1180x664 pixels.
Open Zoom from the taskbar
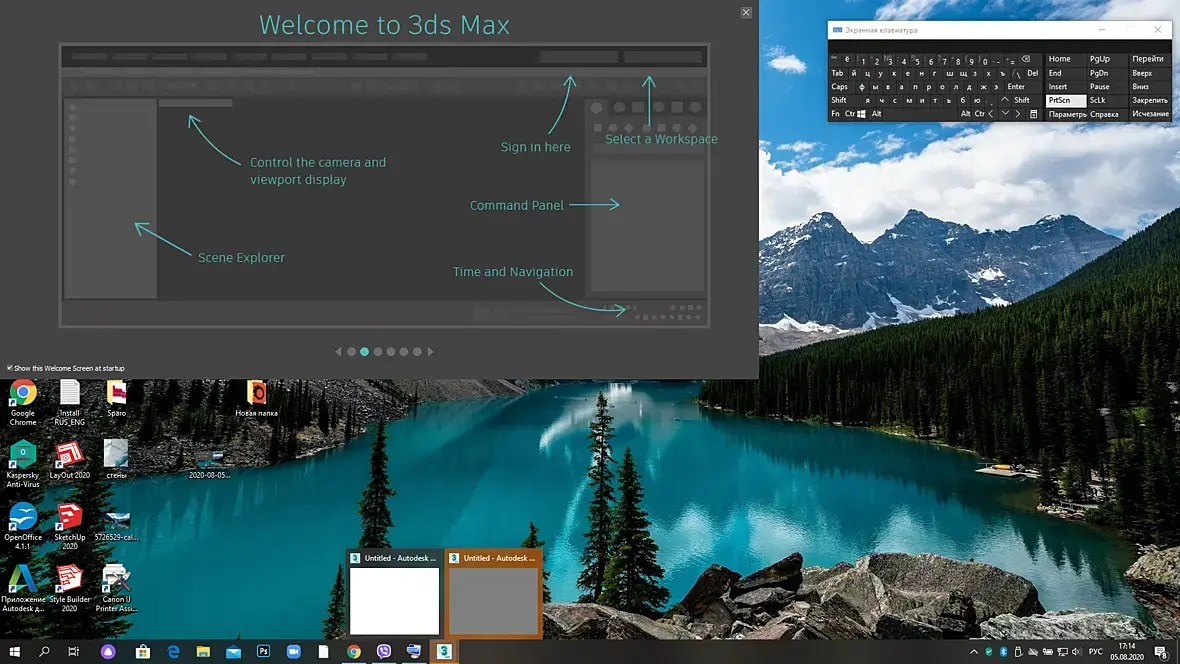tap(293, 651)
